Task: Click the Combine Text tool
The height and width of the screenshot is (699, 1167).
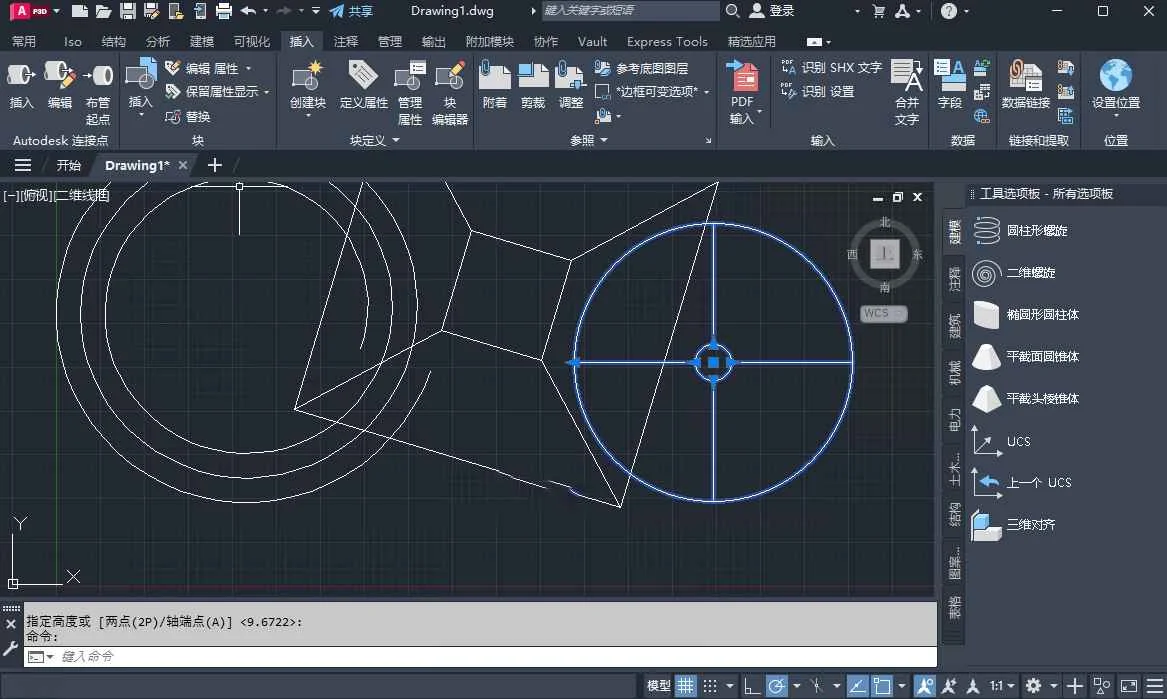Action: coord(907,92)
